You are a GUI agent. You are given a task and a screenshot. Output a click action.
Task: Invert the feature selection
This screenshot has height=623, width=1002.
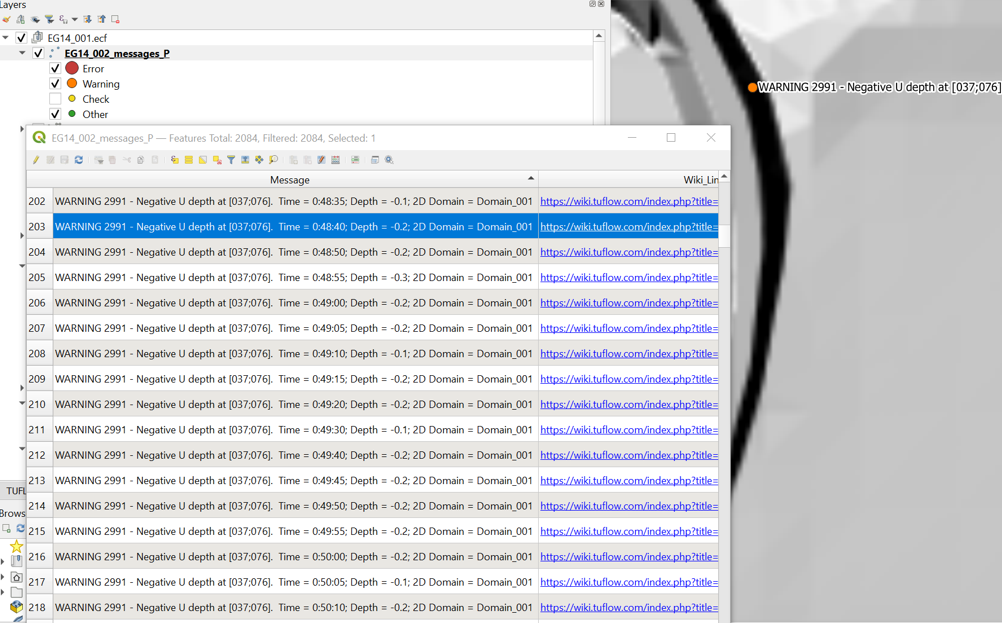coord(203,159)
